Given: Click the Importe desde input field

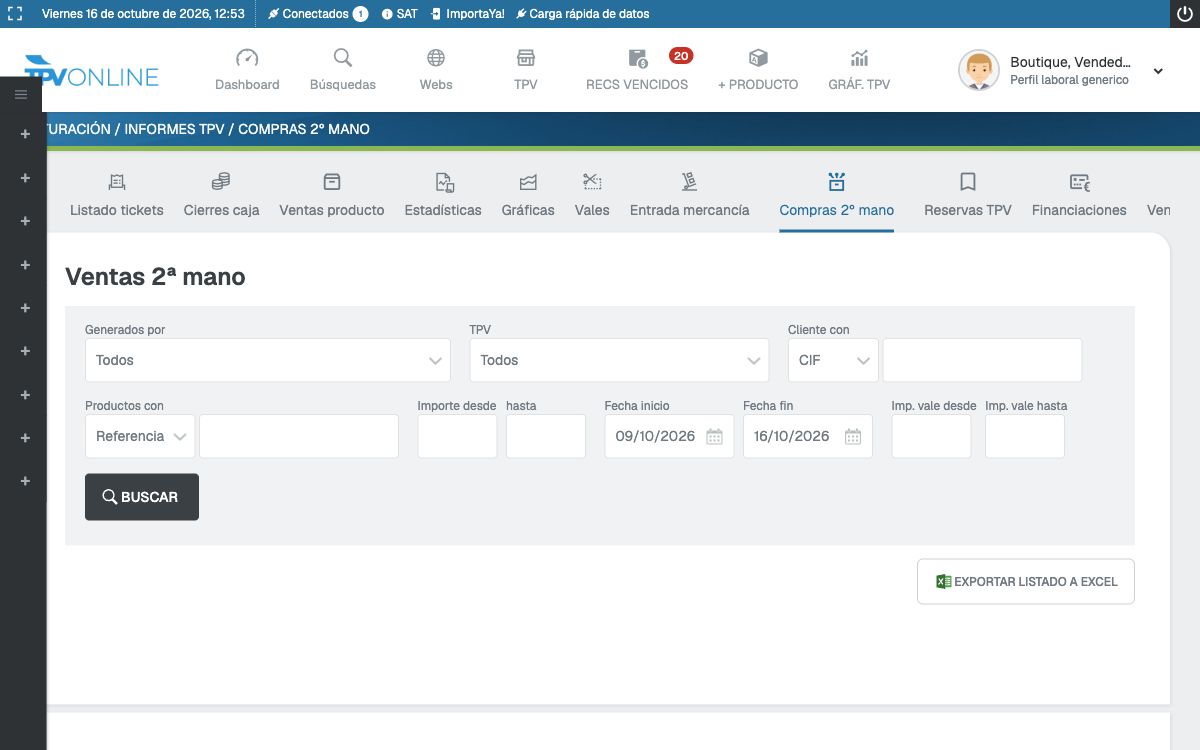Looking at the screenshot, I should 457,436.
